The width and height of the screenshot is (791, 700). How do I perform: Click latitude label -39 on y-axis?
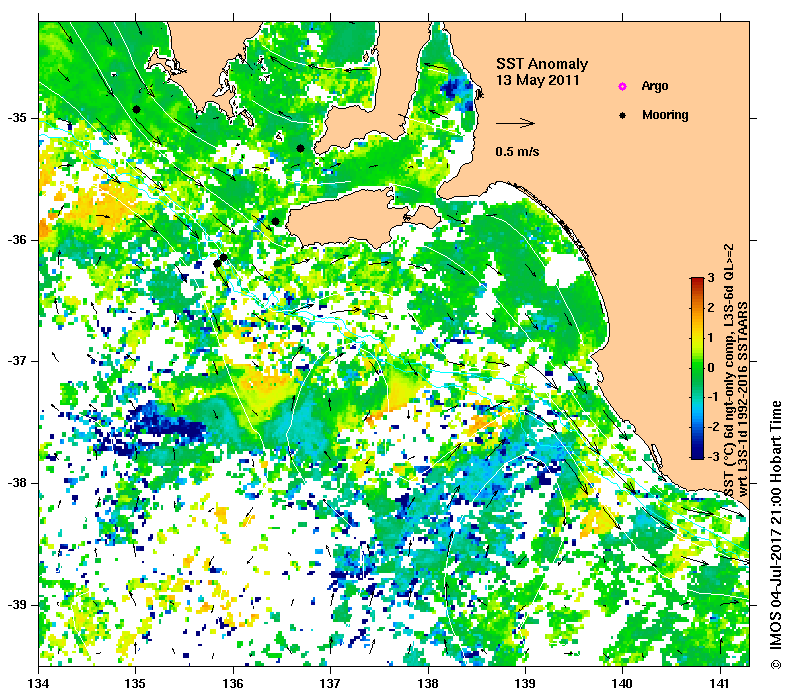(17, 605)
